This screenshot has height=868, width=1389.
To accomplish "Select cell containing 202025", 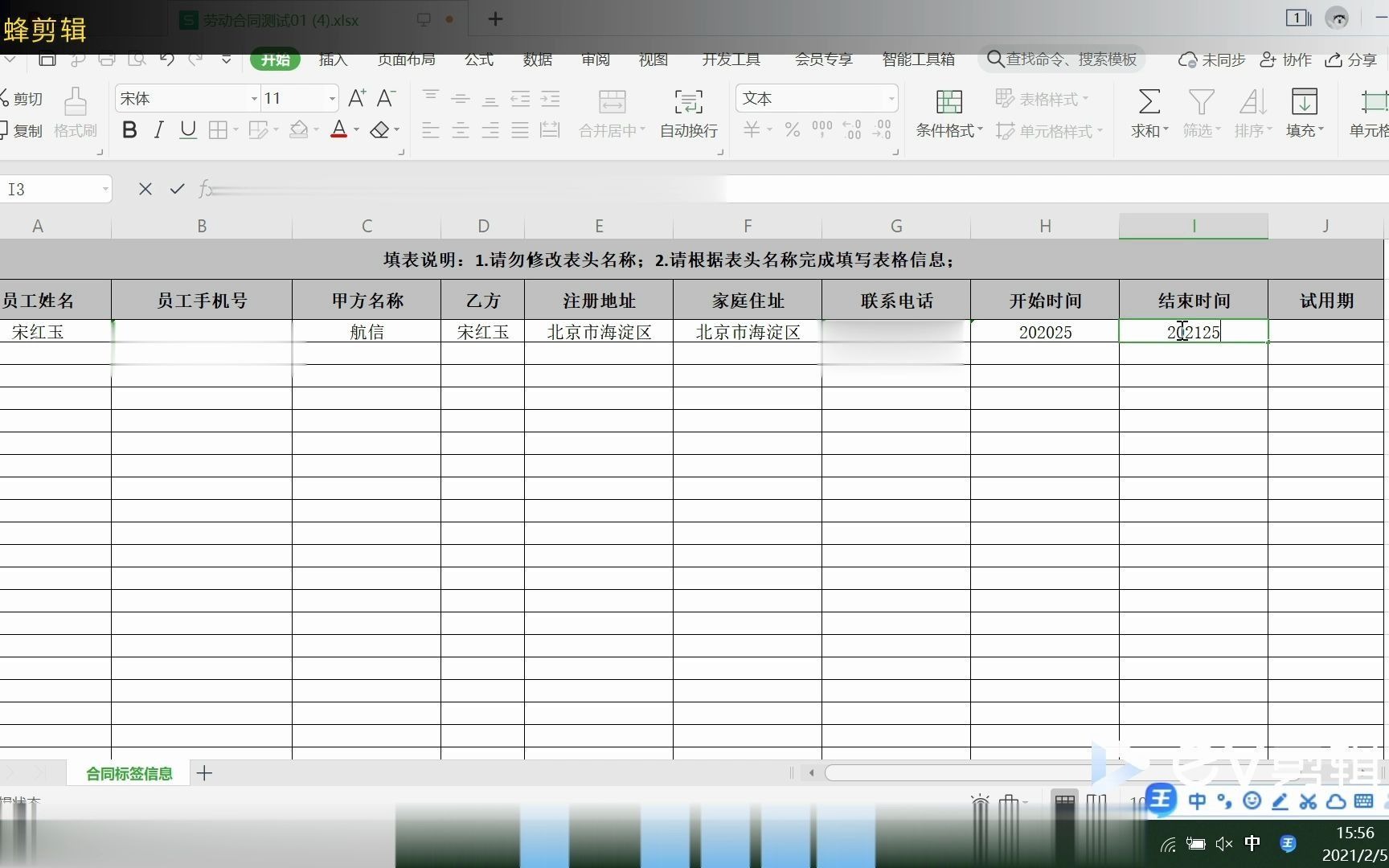I will (x=1045, y=332).
